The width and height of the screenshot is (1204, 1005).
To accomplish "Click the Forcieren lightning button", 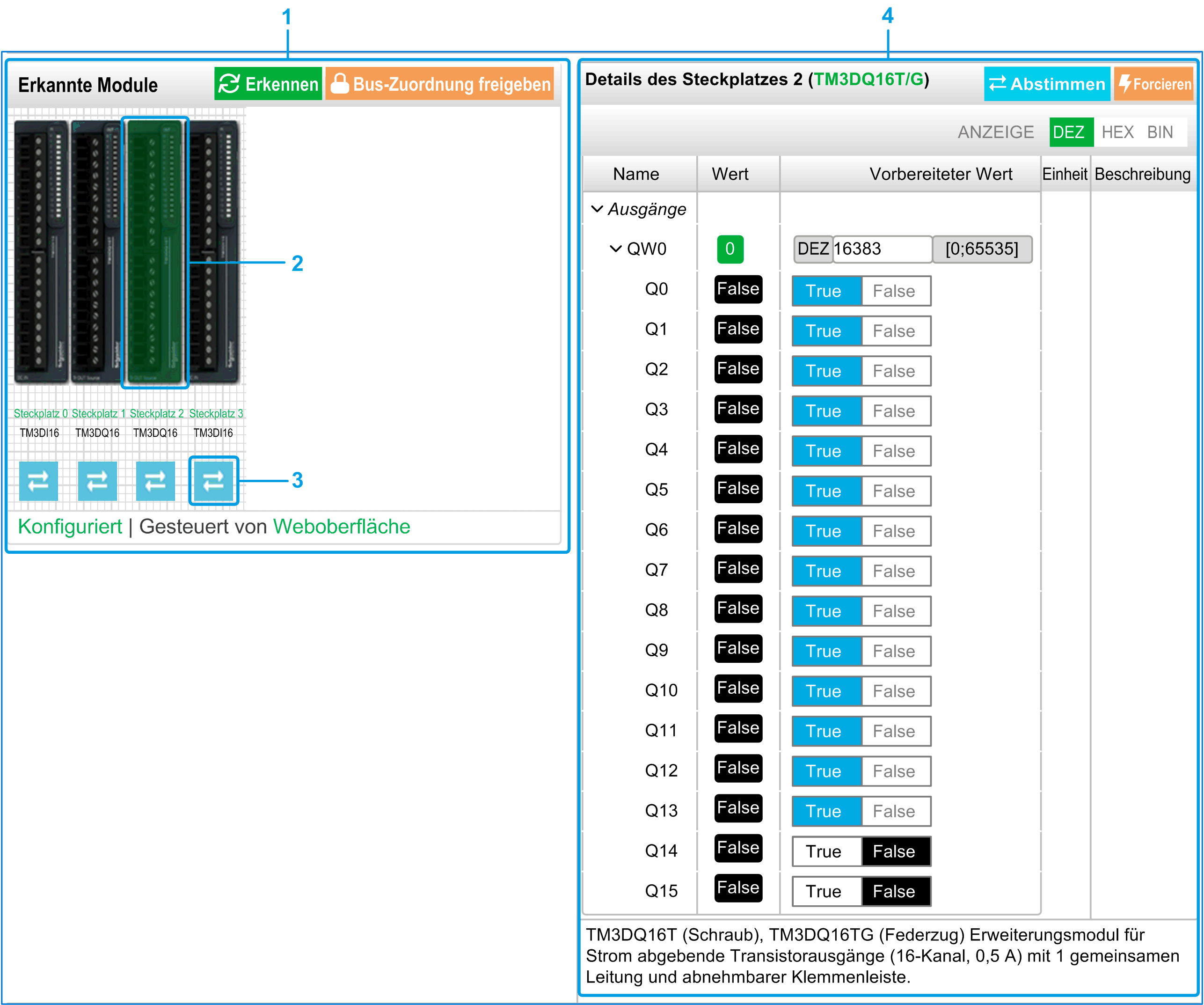I will [1153, 84].
